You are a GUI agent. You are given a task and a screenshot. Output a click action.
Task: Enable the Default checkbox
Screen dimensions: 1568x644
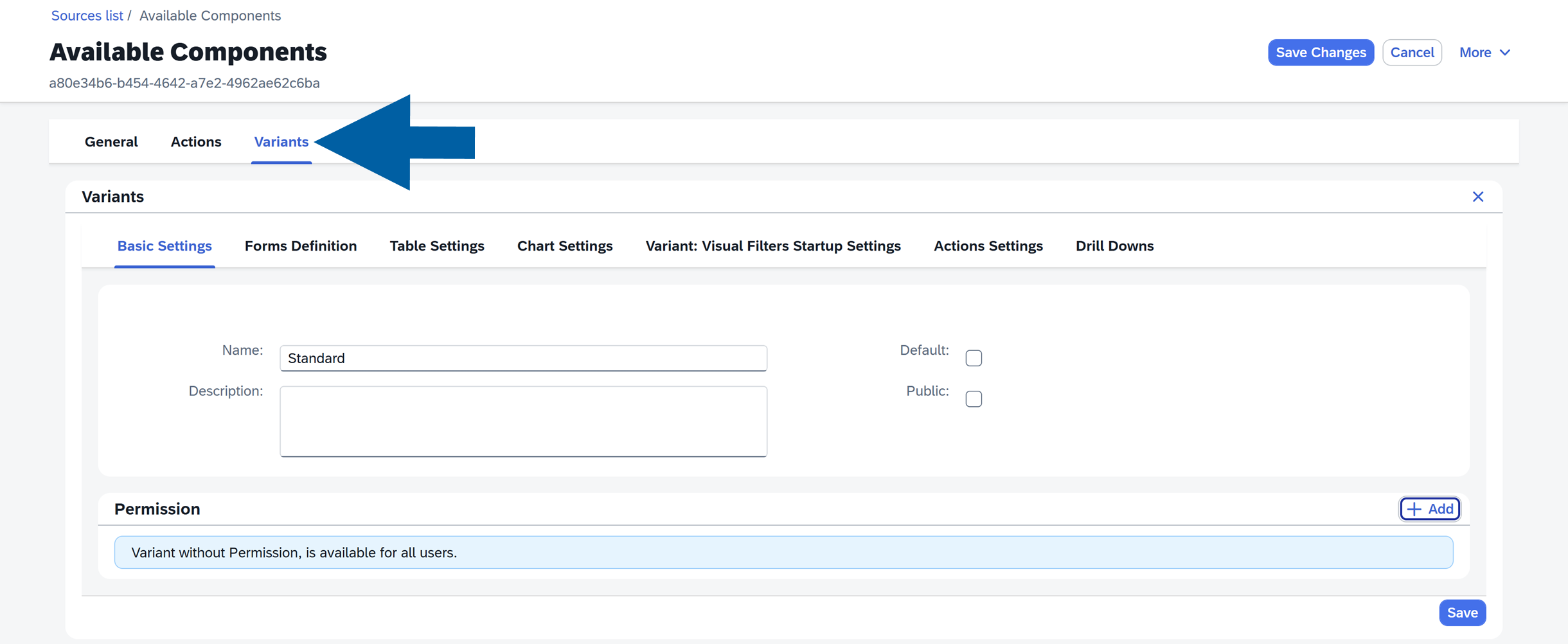(x=973, y=358)
